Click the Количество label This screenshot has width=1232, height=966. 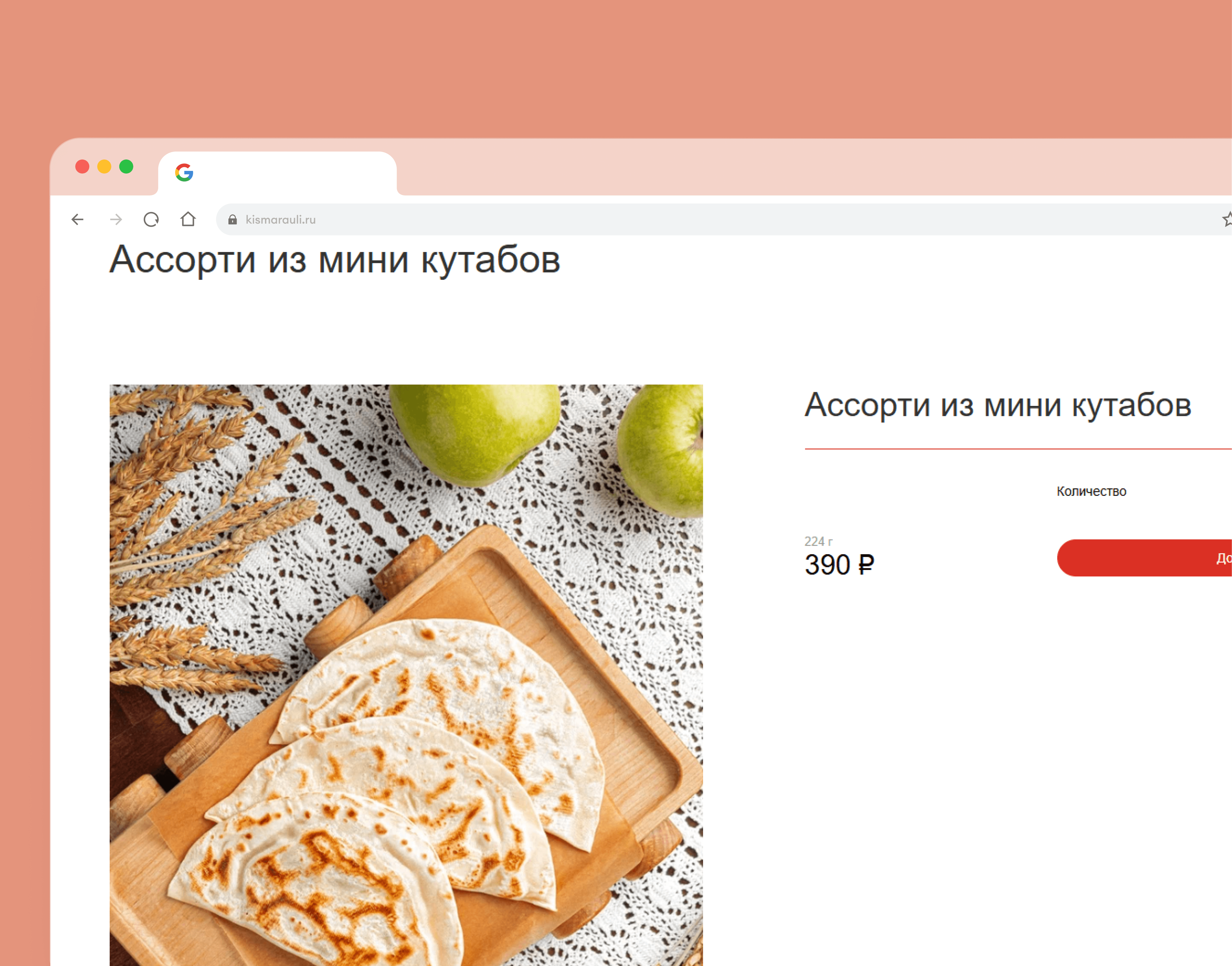pos(1091,491)
